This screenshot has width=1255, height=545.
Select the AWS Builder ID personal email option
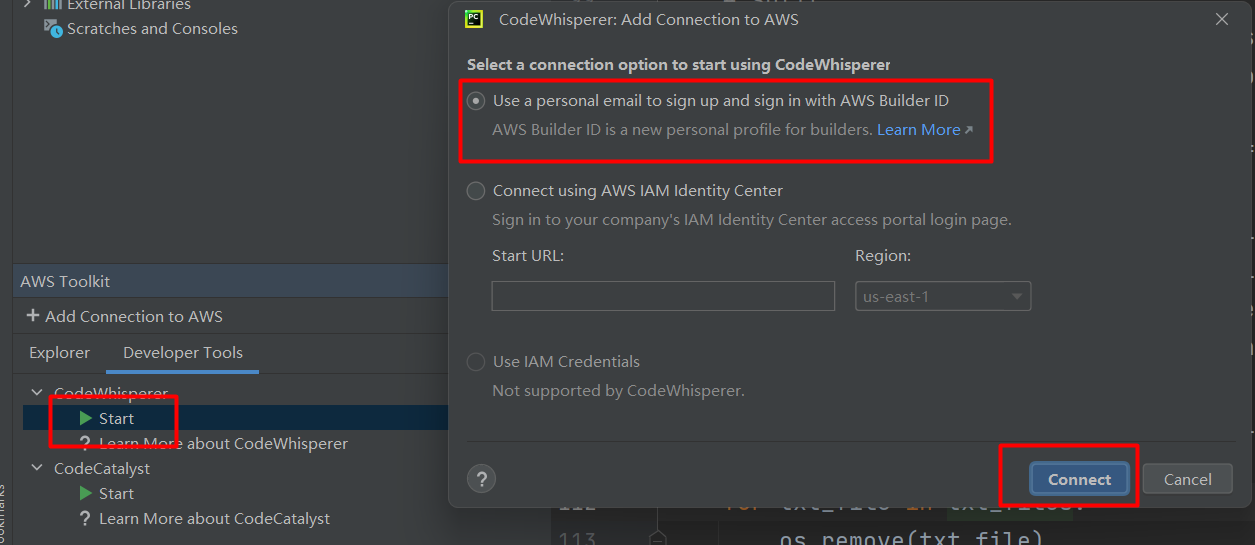(476, 101)
